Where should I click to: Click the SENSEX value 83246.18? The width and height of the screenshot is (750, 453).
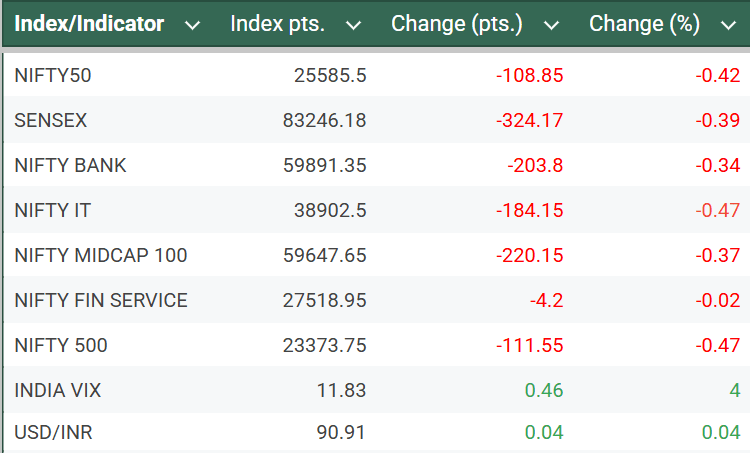click(324, 120)
